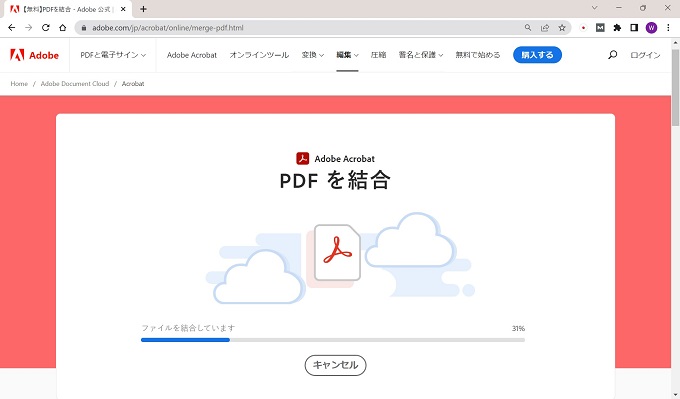Open 無料で始める nav item
680x399 pixels.
pyautogui.click(x=477, y=55)
